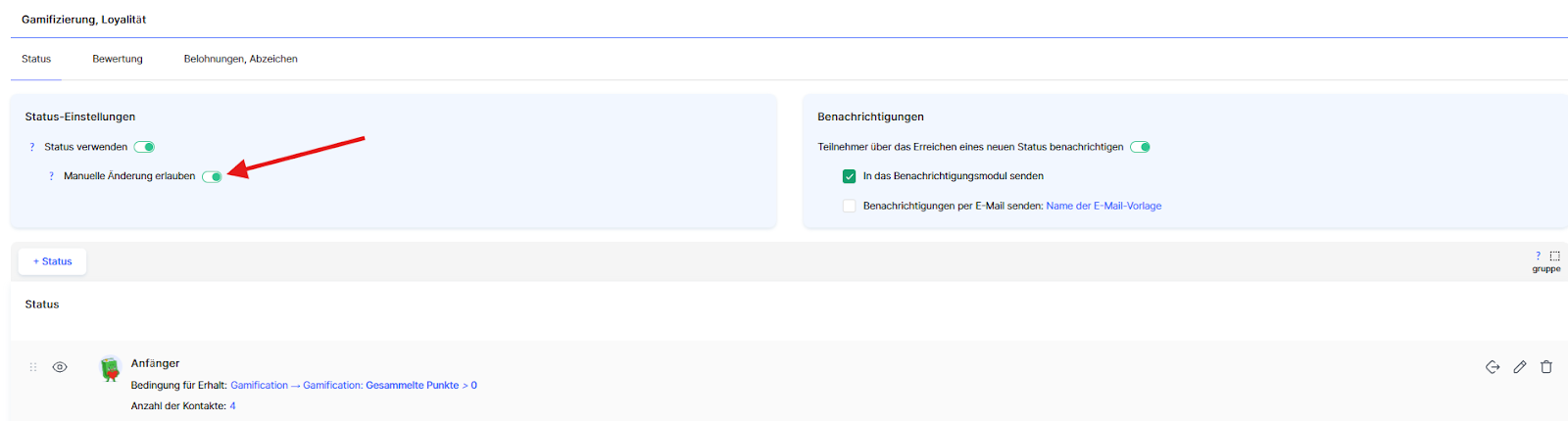This screenshot has width=1568, height=421.
Task: Click the Anfänger badge image
Action: tap(110, 368)
